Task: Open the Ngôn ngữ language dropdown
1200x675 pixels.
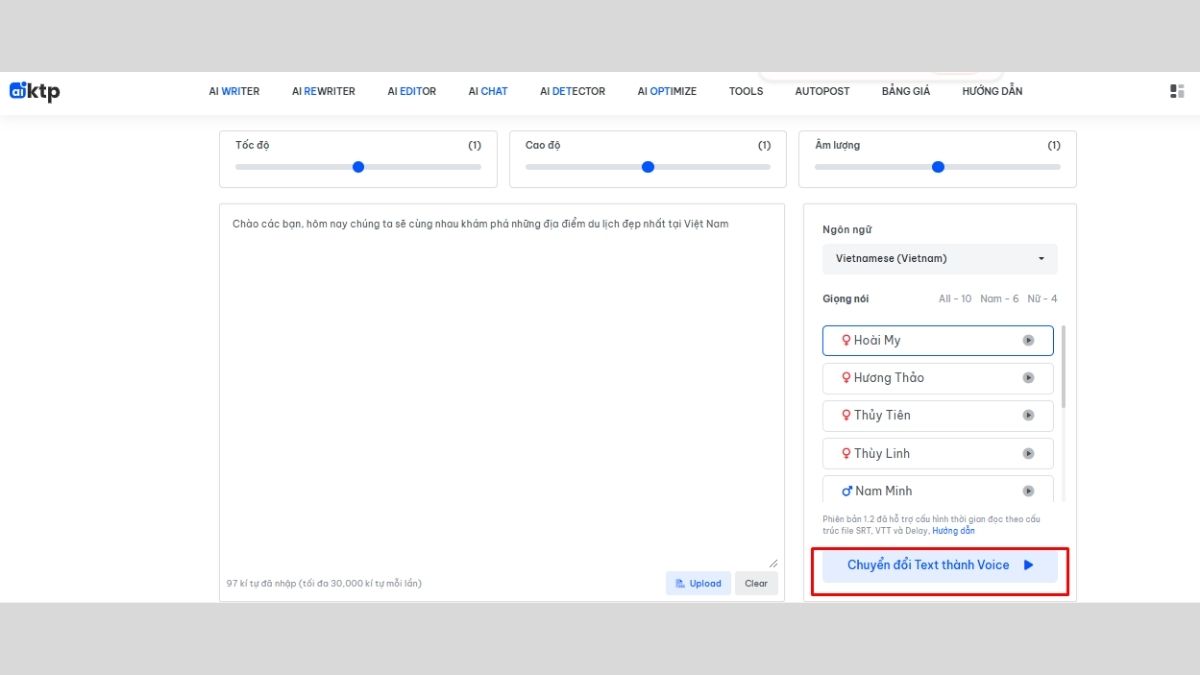Action: [940, 259]
